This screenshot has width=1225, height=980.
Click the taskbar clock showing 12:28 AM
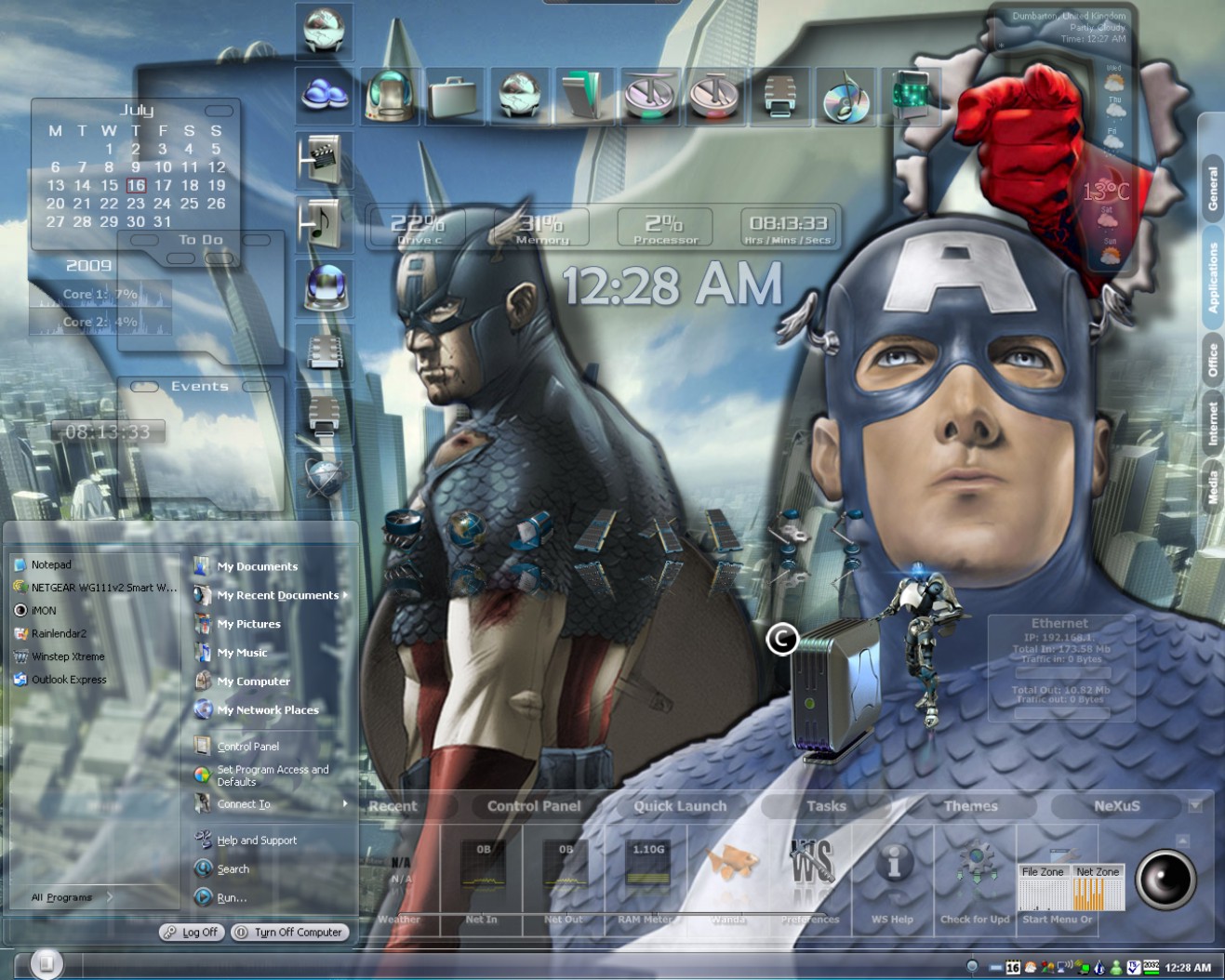pyautogui.click(x=1188, y=967)
